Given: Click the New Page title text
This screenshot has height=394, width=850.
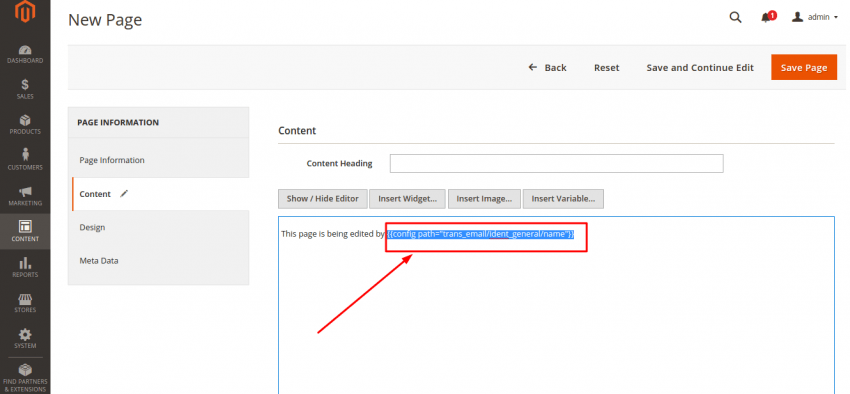Looking at the screenshot, I should 105,20.
